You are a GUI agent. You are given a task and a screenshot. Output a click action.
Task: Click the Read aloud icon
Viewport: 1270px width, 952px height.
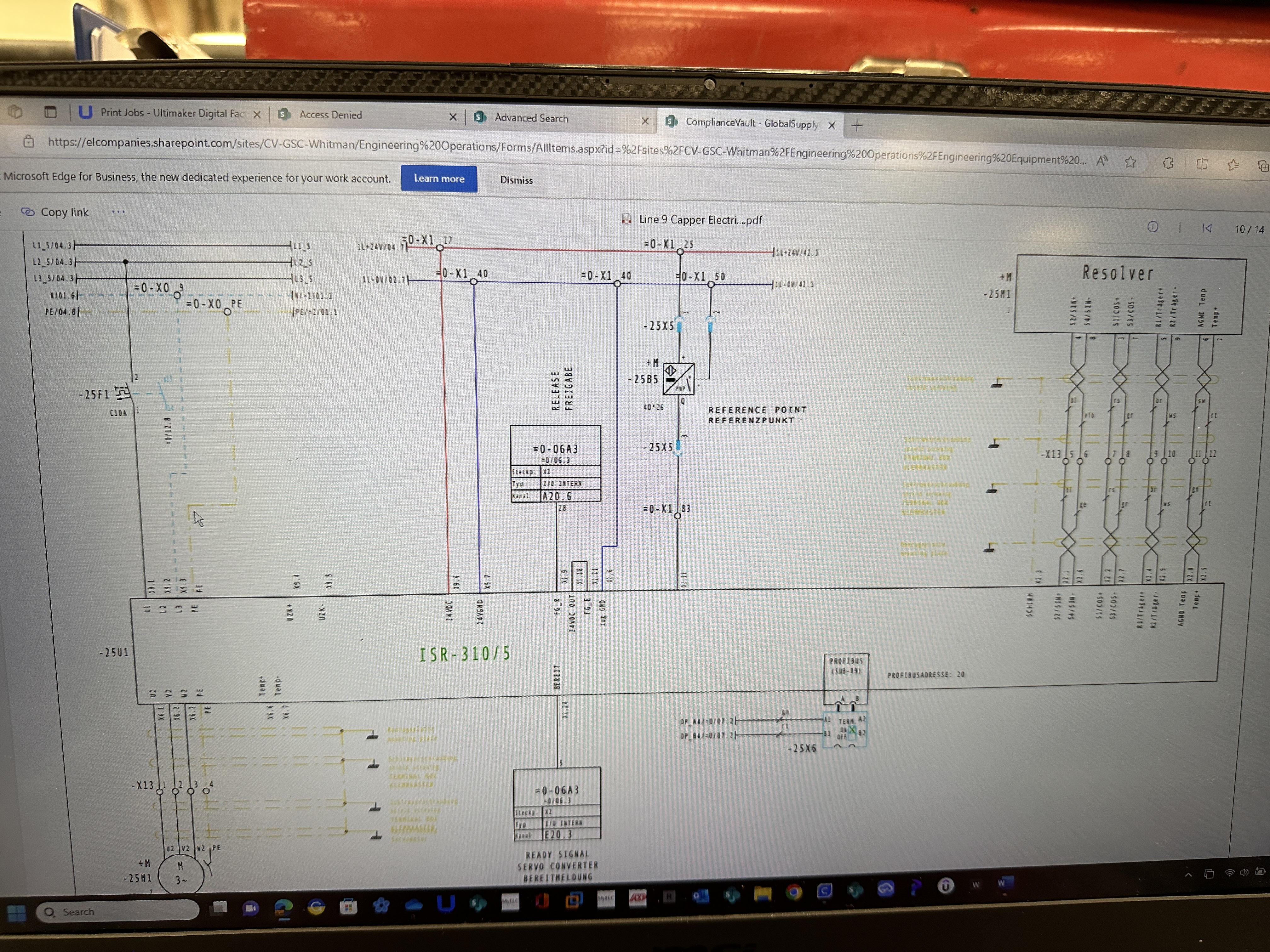(1101, 161)
